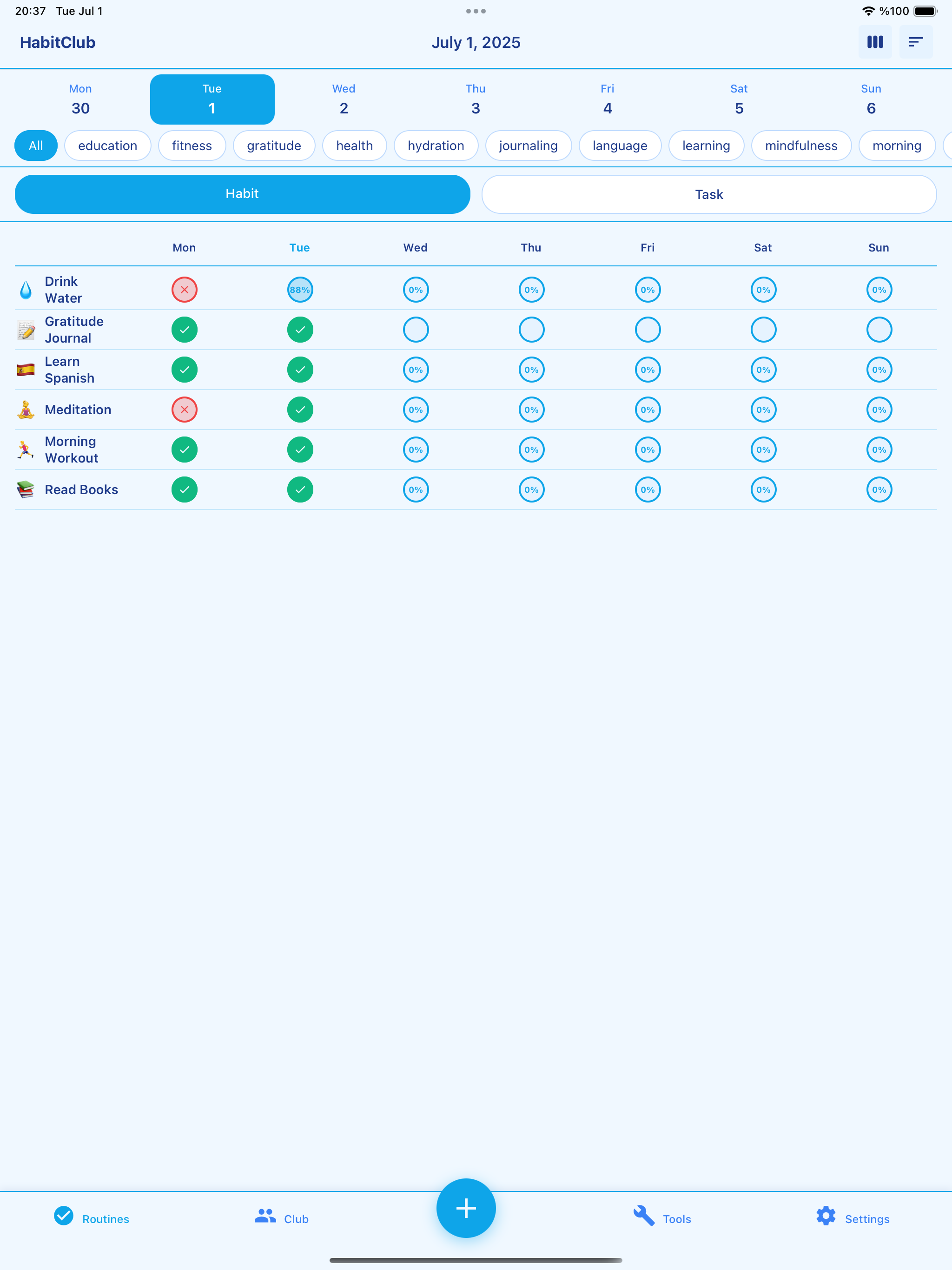The height and width of the screenshot is (1270, 952).
Task: Tap the Drink Water droplet icon
Action: (26, 290)
